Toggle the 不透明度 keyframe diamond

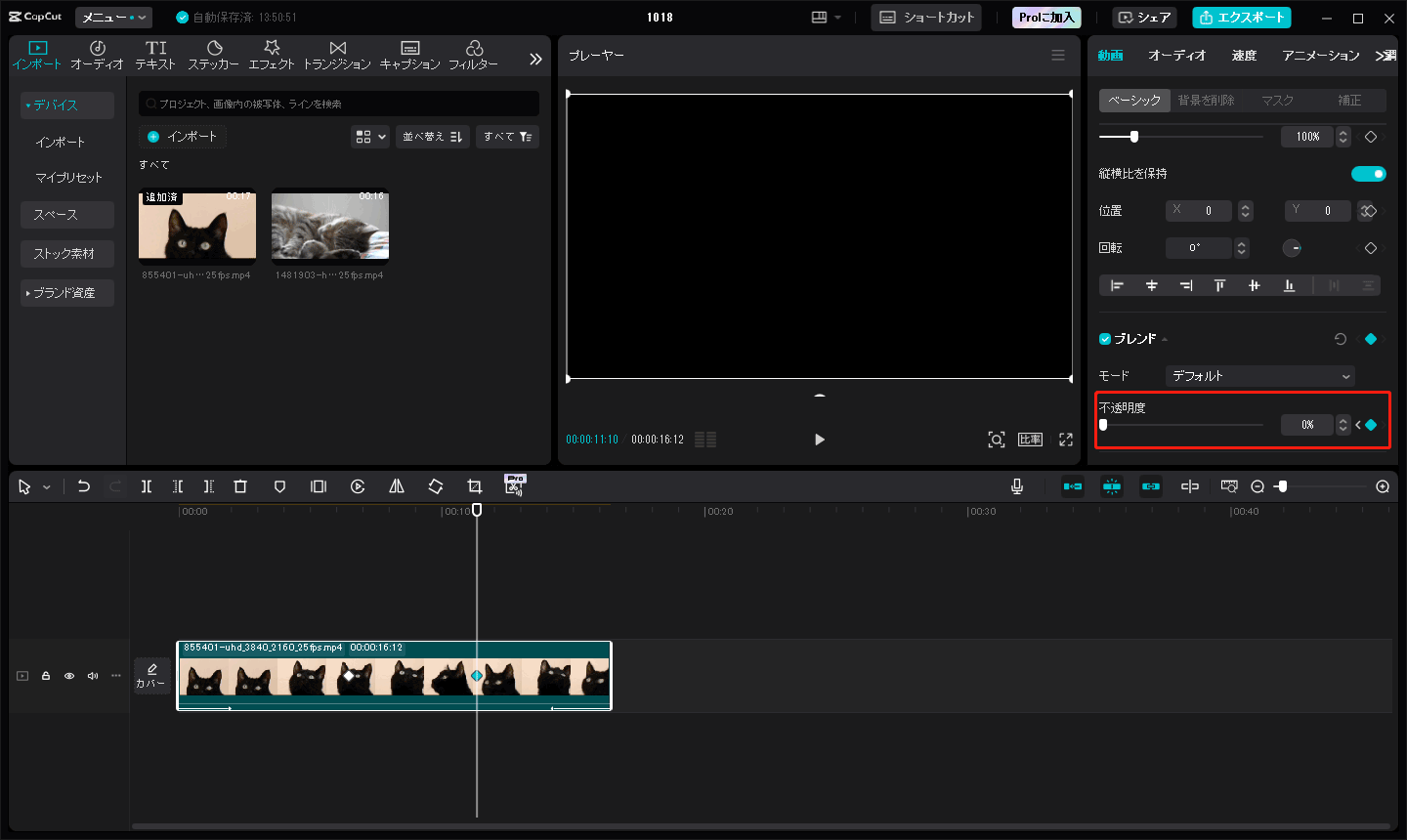[x=1371, y=425]
